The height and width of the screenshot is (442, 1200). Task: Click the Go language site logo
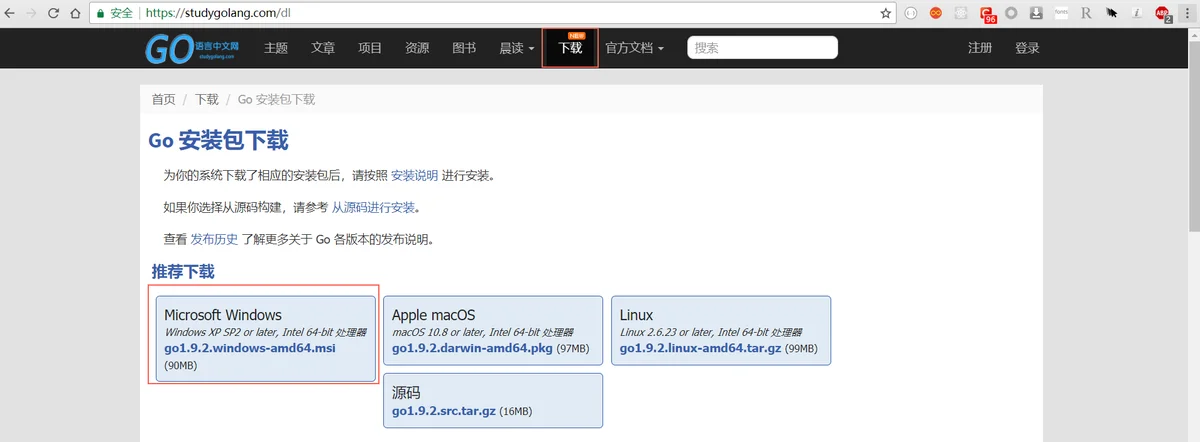(x=194, y=48)
